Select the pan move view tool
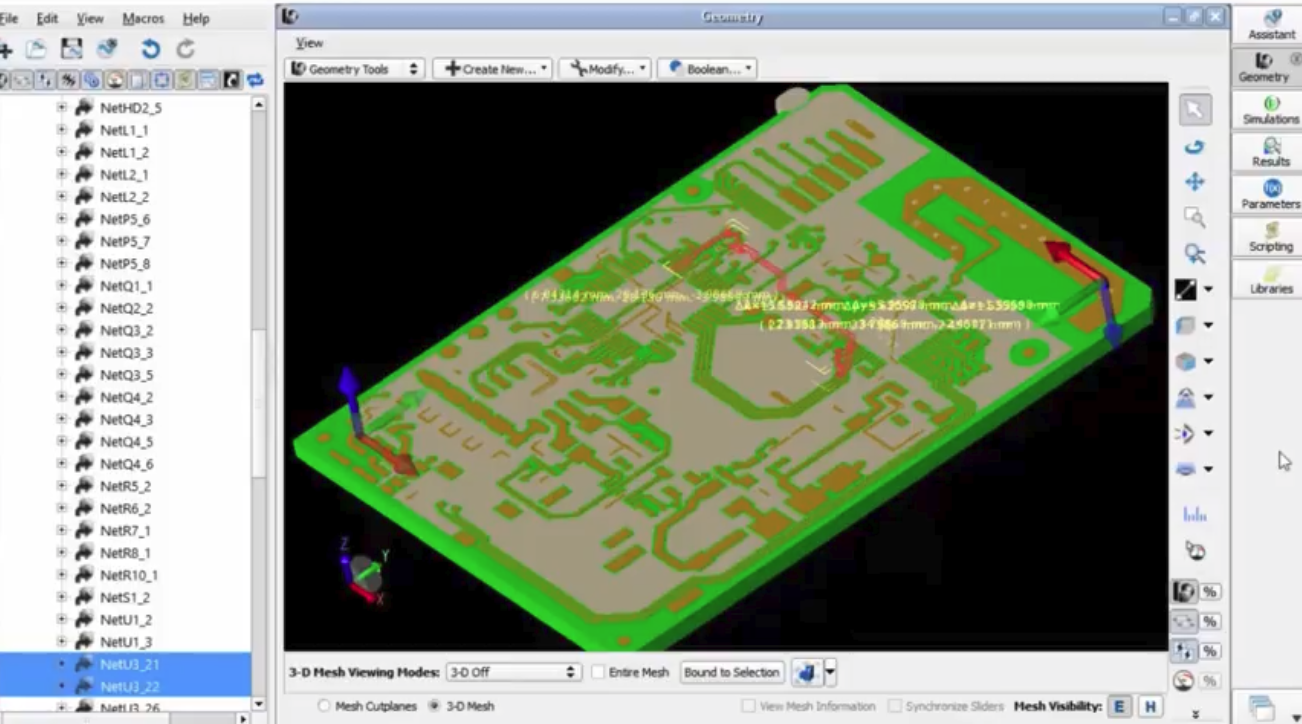Viewport: 1302px width, 724px height. (1194, 182)
